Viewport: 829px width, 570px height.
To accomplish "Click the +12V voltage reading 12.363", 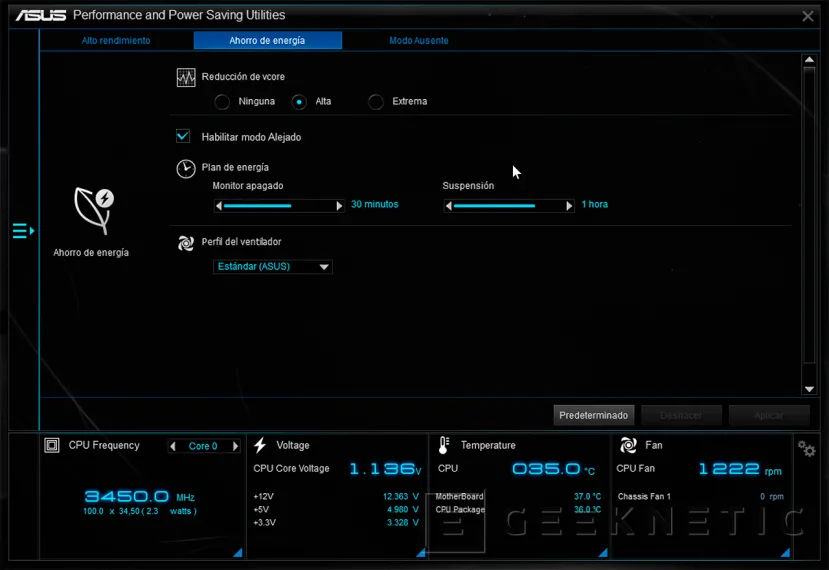I will [400, 497].
